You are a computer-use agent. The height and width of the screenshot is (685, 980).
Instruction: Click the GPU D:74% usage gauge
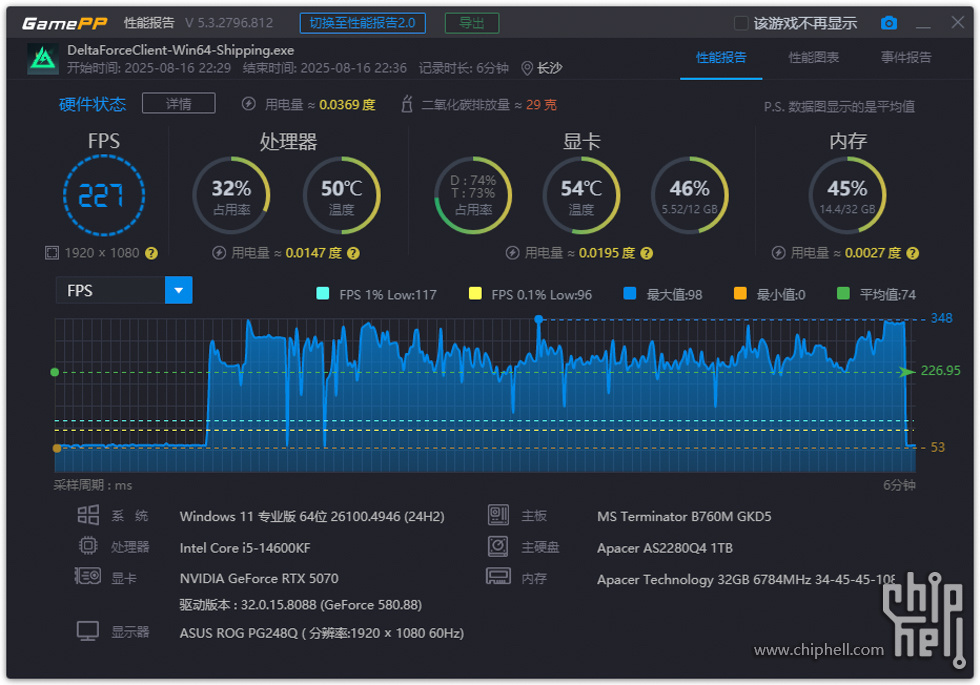(x=473, y=195)
